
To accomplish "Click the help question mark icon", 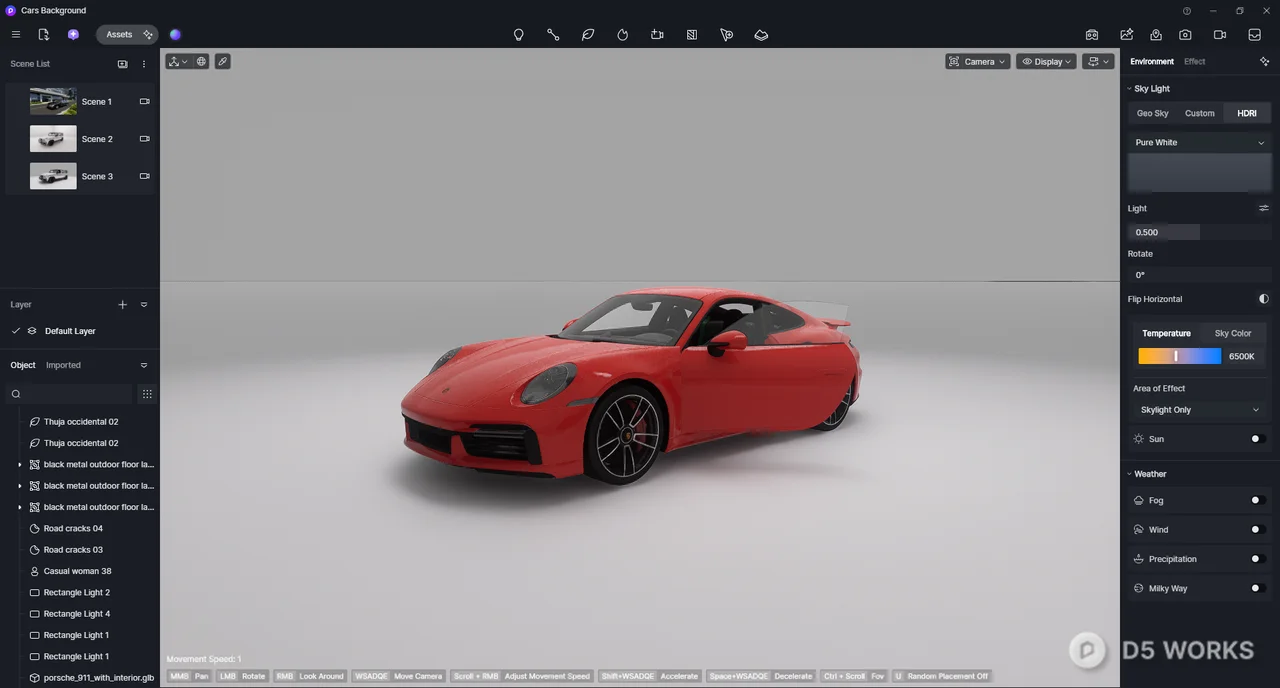I will click(1187, 10).
